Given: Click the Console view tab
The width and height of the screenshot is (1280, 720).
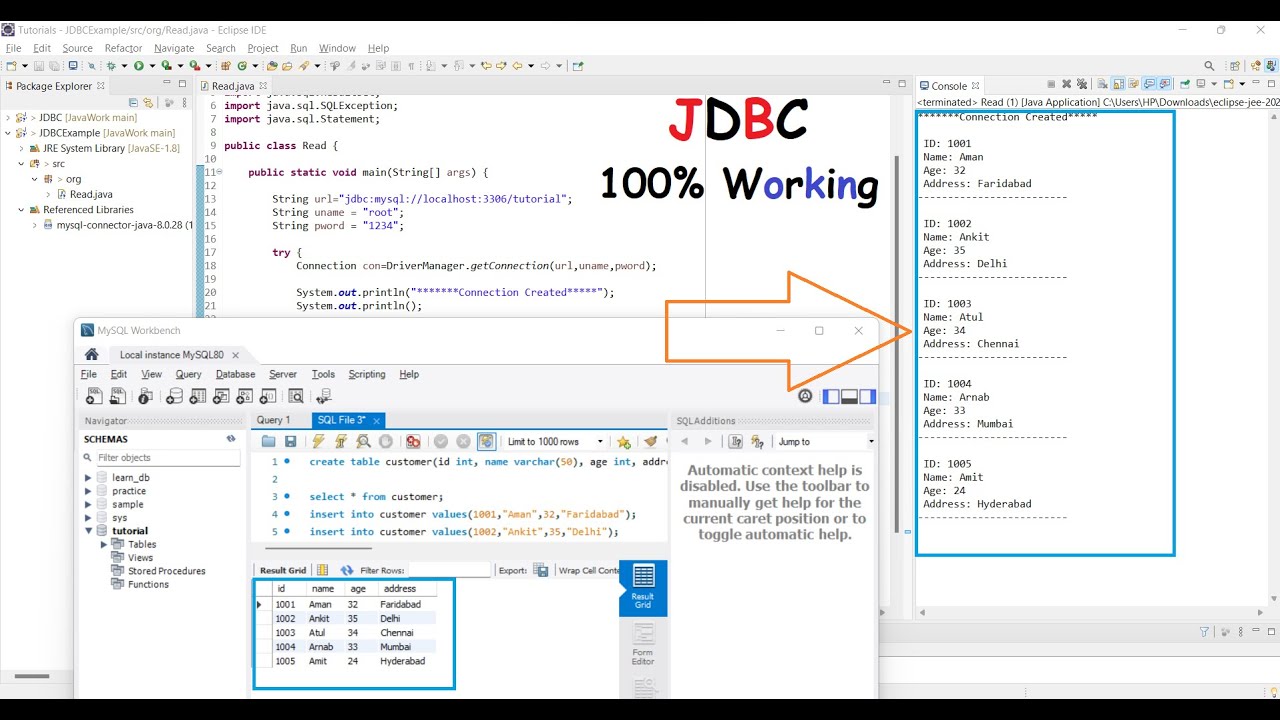Looking at the screenshot, I should 949,86.
